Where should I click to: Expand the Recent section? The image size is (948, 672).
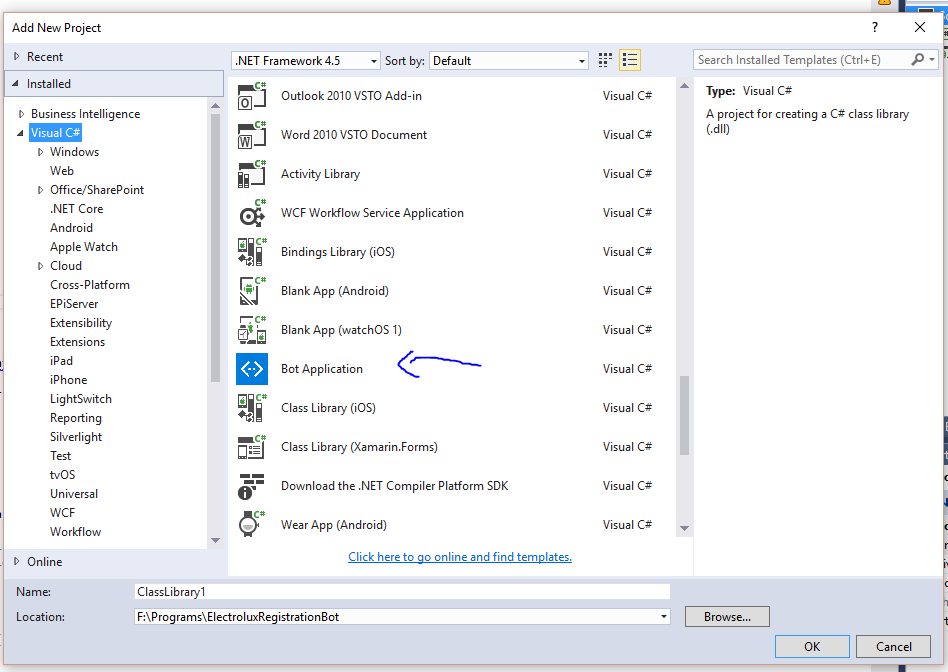(16, 56)
